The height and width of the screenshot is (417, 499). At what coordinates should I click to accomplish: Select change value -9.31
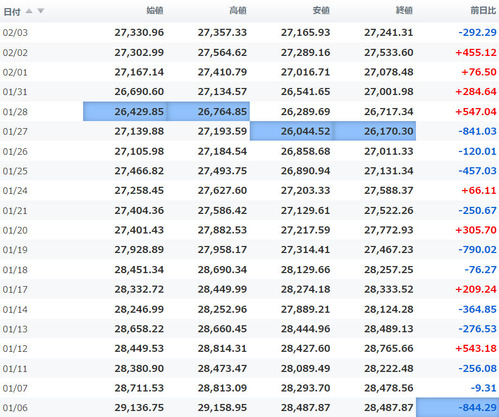point(484,388)
